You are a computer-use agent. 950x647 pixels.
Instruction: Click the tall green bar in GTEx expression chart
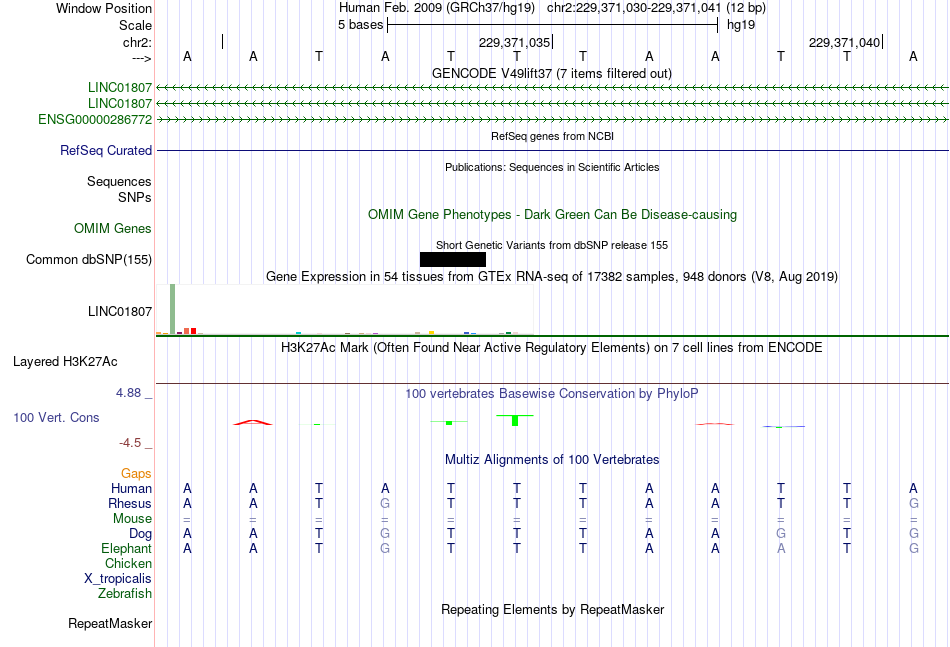(x=173, y=309)
